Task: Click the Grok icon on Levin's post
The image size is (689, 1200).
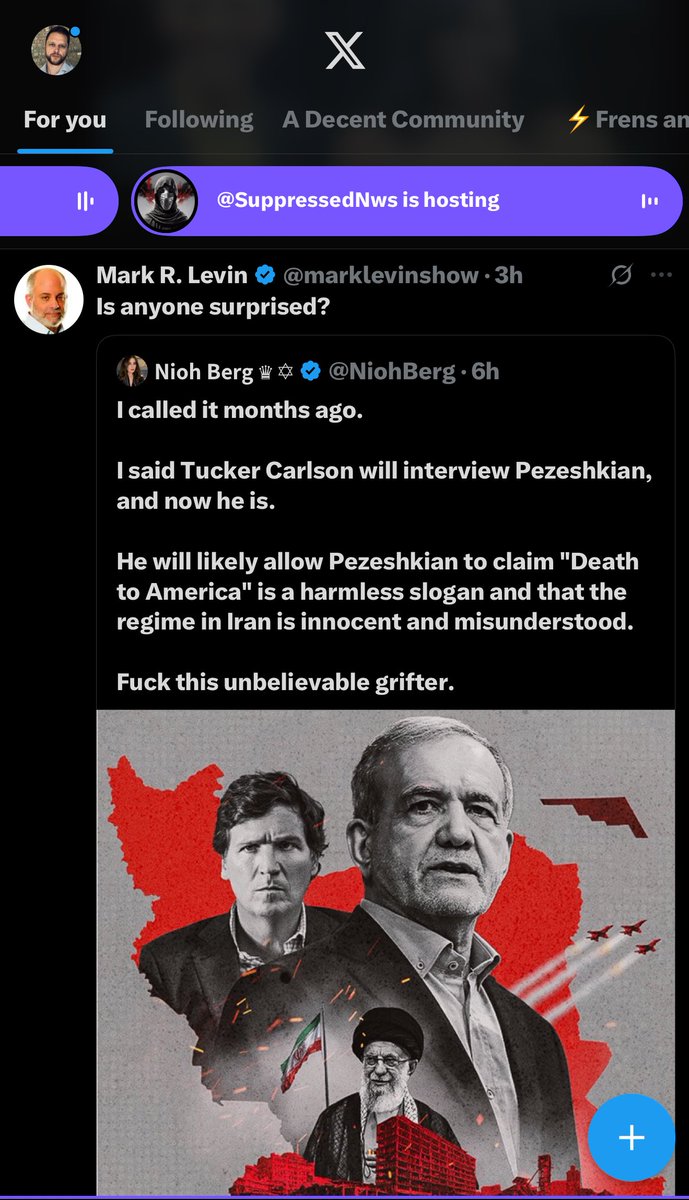Action: [621, 275]
